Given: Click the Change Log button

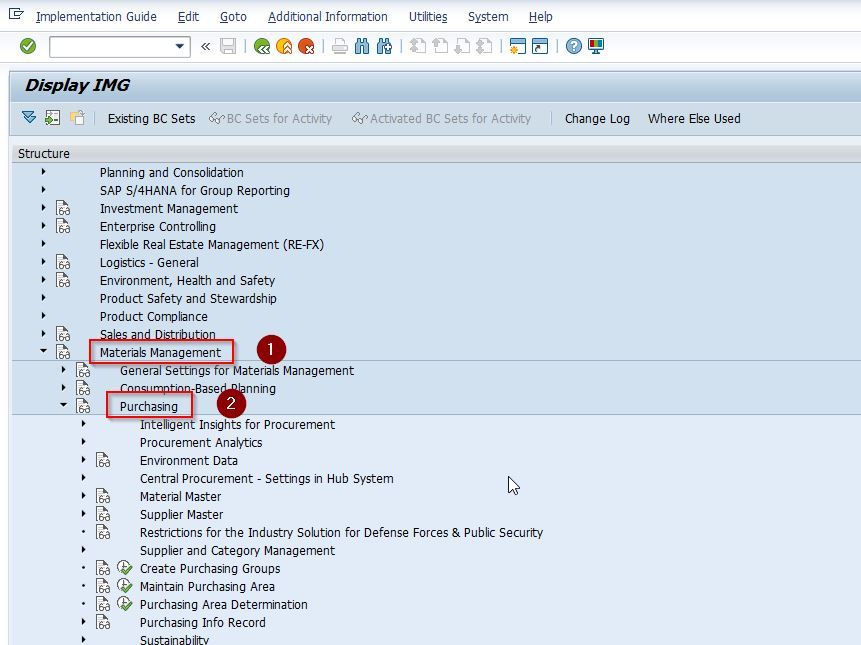Looking at the screenshot, I should (597, 119).
